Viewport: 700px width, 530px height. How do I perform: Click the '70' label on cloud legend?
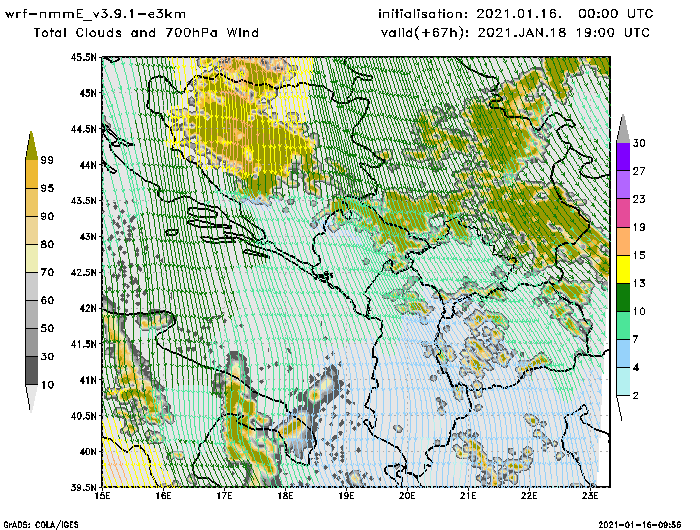click(47, 272)
